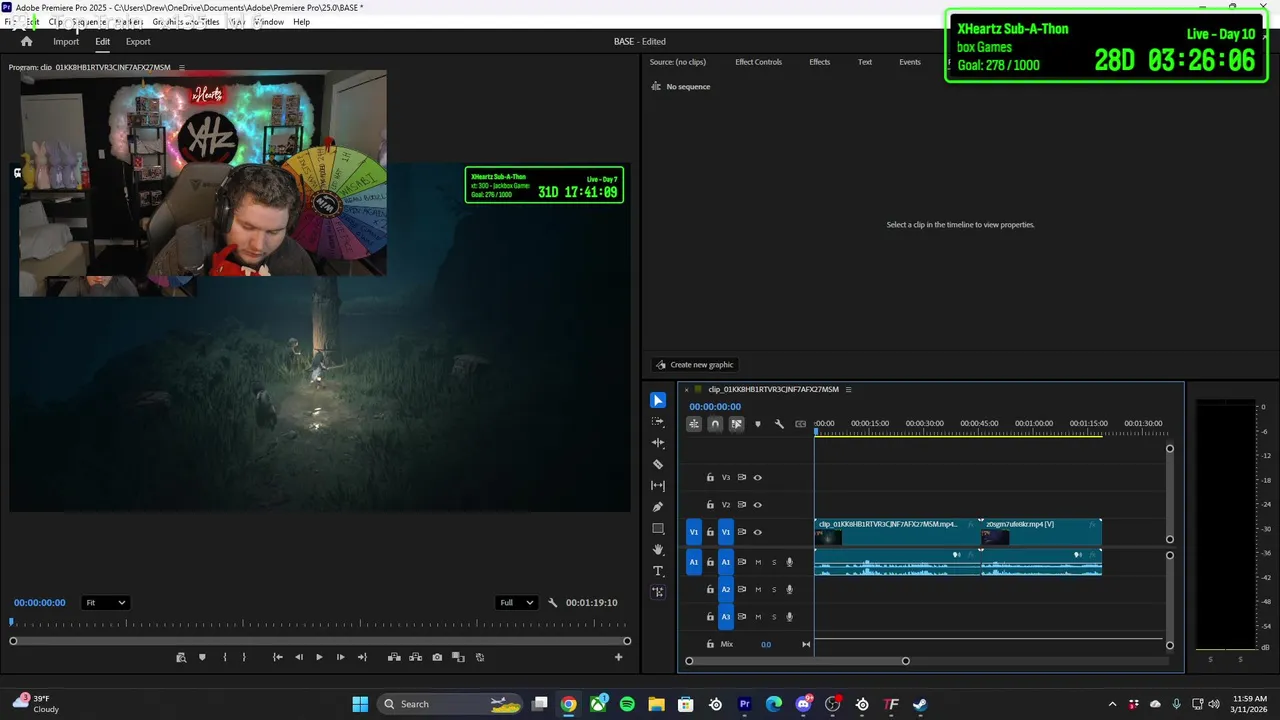Step forward one frame
Screen dimensions: 1280x720
(340, 657)
